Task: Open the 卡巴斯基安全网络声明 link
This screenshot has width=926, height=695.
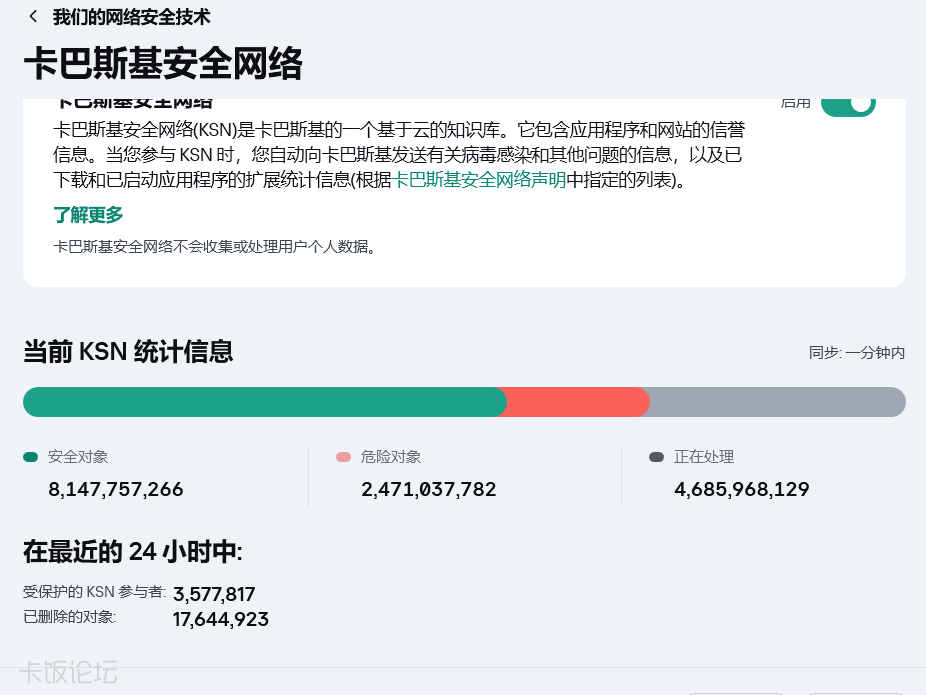Action: [x=480, y=180]
